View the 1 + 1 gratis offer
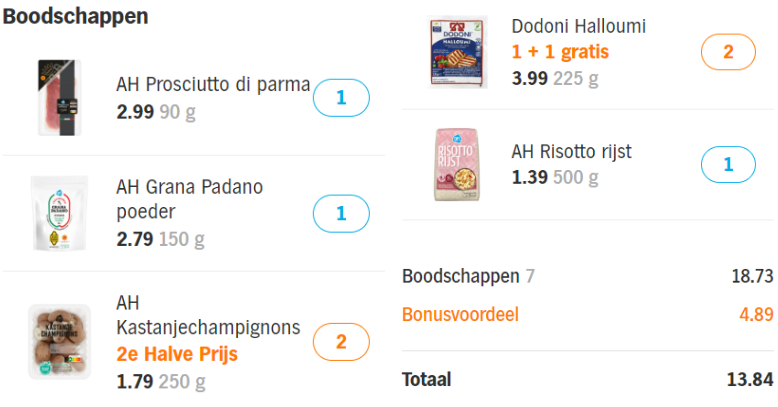 (560, 52)
